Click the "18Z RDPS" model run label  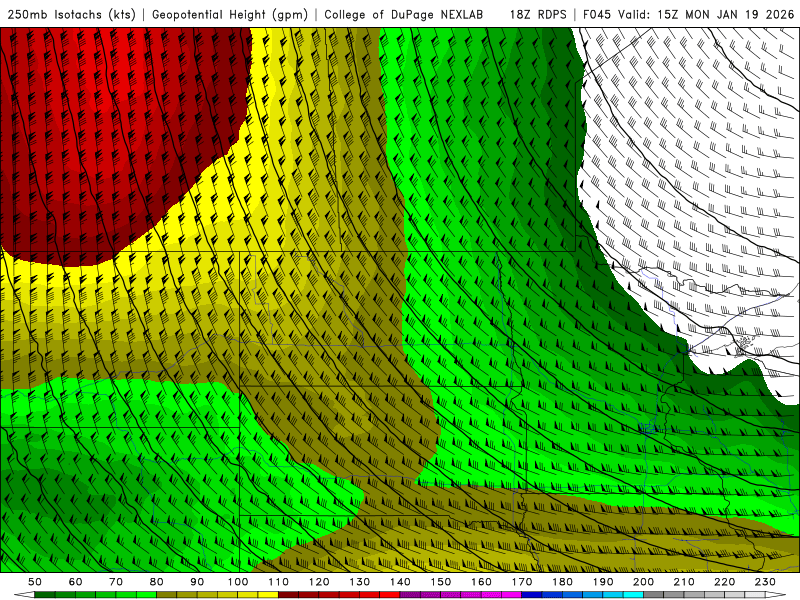538,15
